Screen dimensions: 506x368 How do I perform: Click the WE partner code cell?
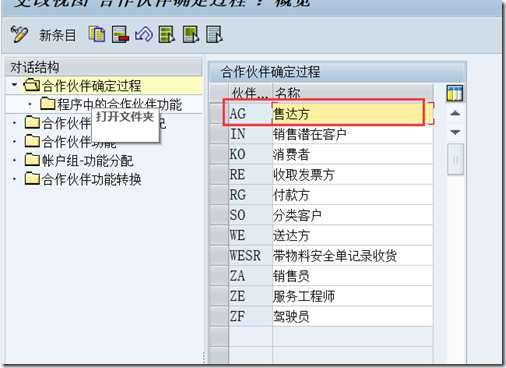250,236
